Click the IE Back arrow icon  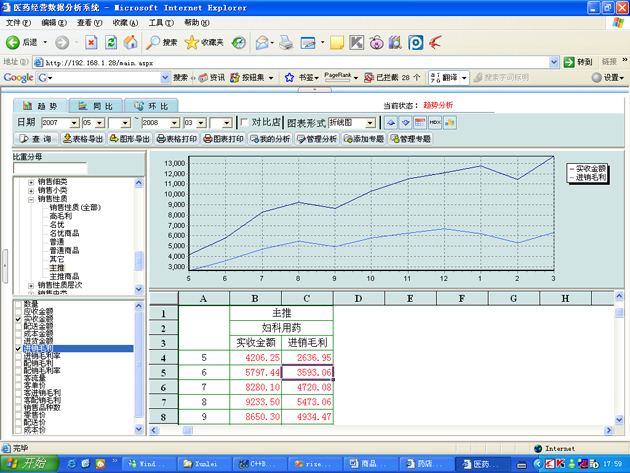click(x=12, y=42)
